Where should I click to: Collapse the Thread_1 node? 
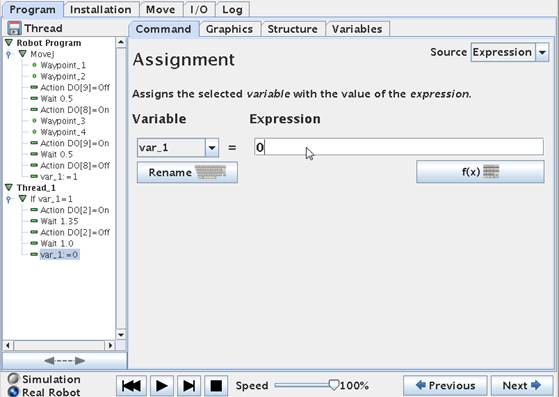pos(9,187)
